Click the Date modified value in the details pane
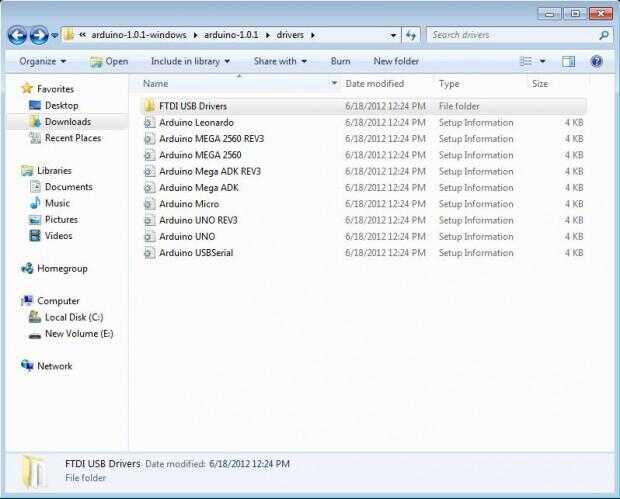Image resolution: width=620 pixels, height=499 pixels. (249, 464)
